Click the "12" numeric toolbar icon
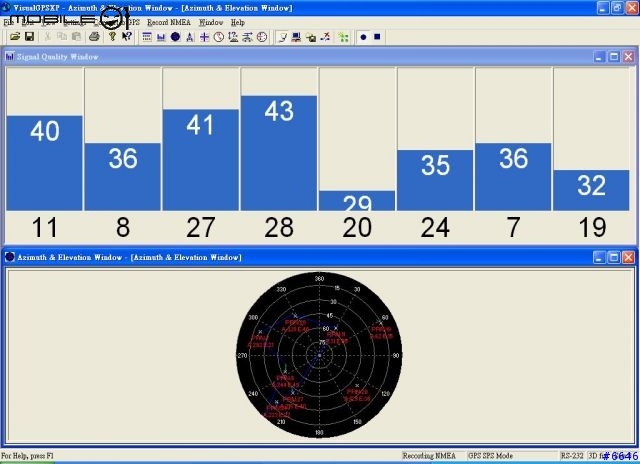640x464 pixels. 233,37
